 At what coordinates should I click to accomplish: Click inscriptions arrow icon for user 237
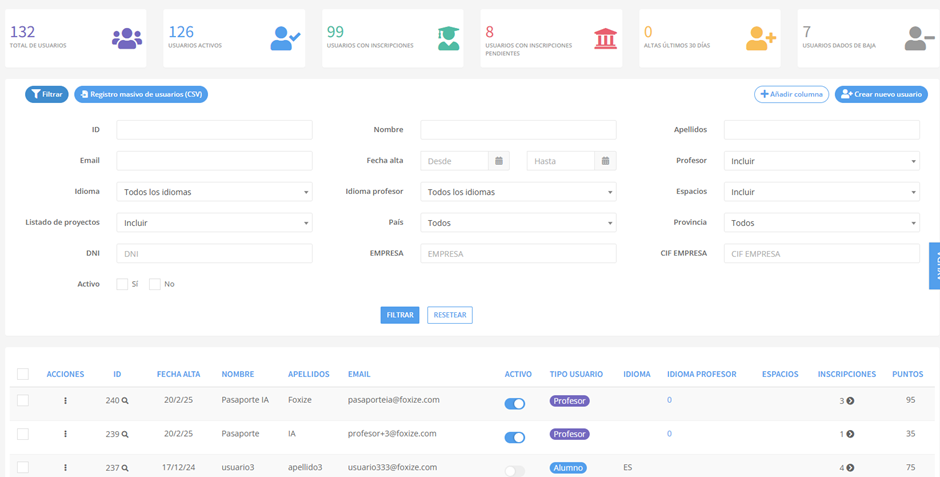point(850,468)
